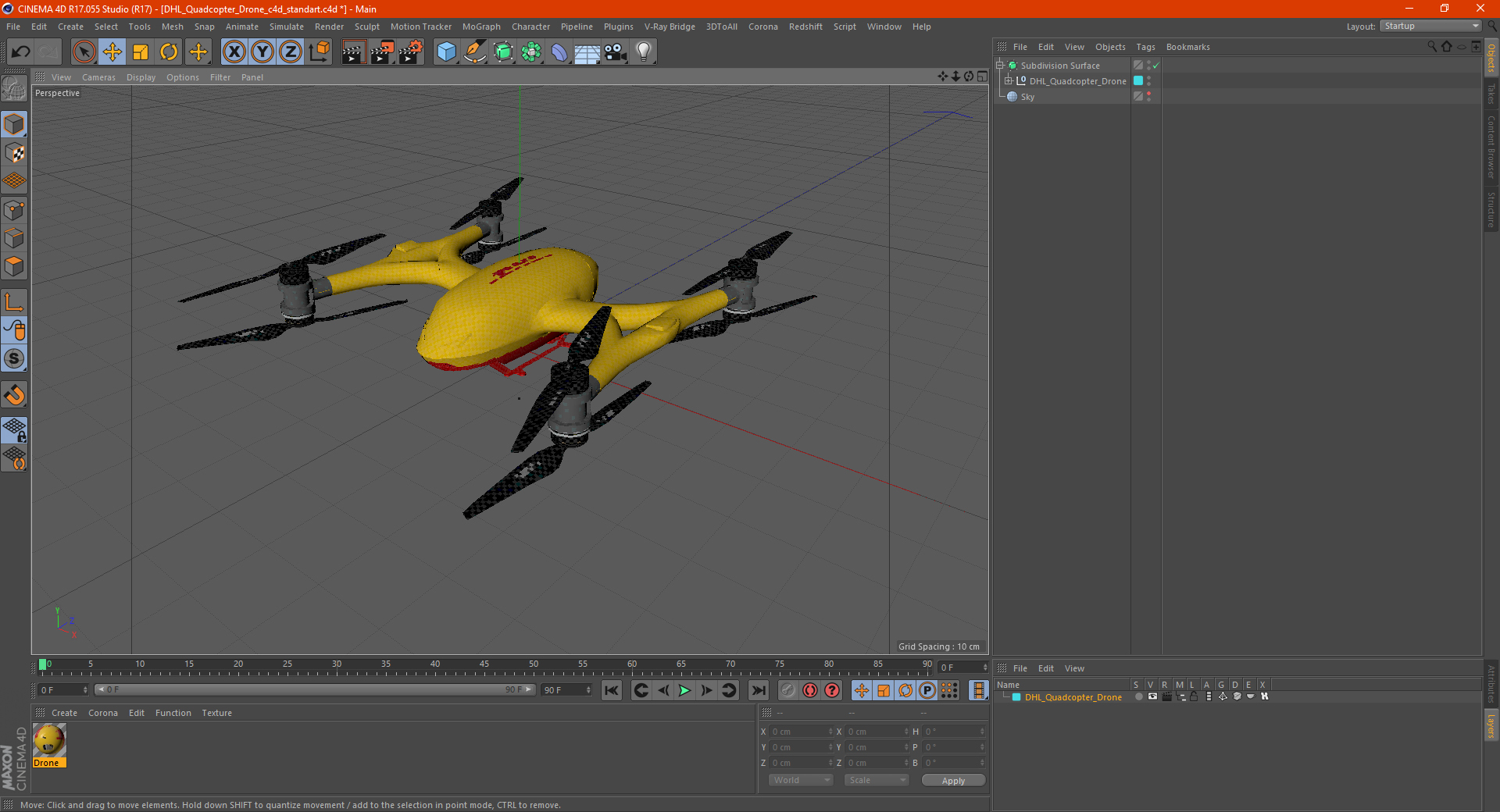Open the Takes side tab
This screenshot has height=812, width=1500.
pyautogui.click(x=1491, y=94)
